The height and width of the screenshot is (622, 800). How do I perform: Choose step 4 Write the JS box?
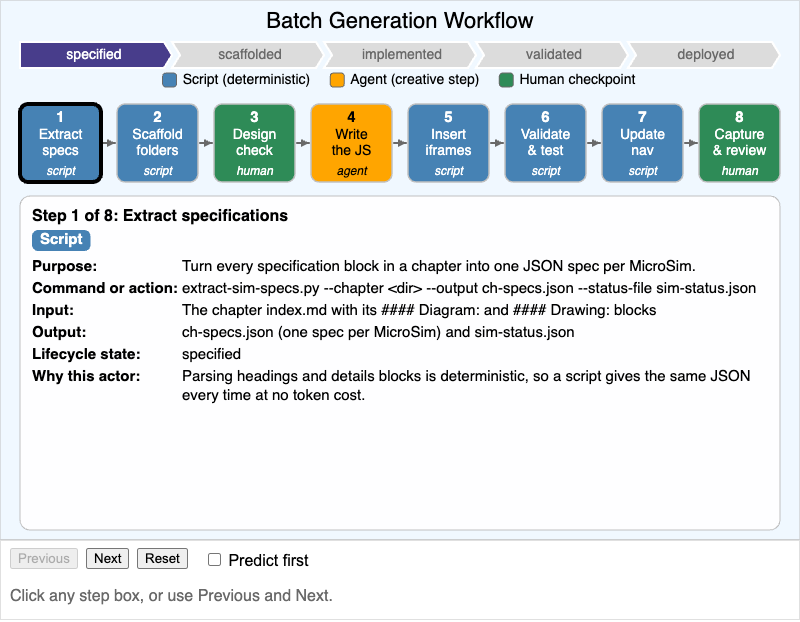coord(351,143)
